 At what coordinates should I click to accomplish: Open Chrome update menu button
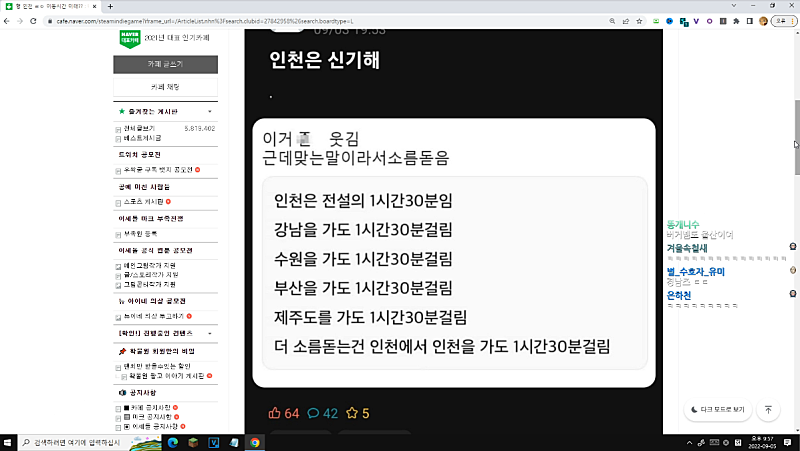tap(784, 21)
